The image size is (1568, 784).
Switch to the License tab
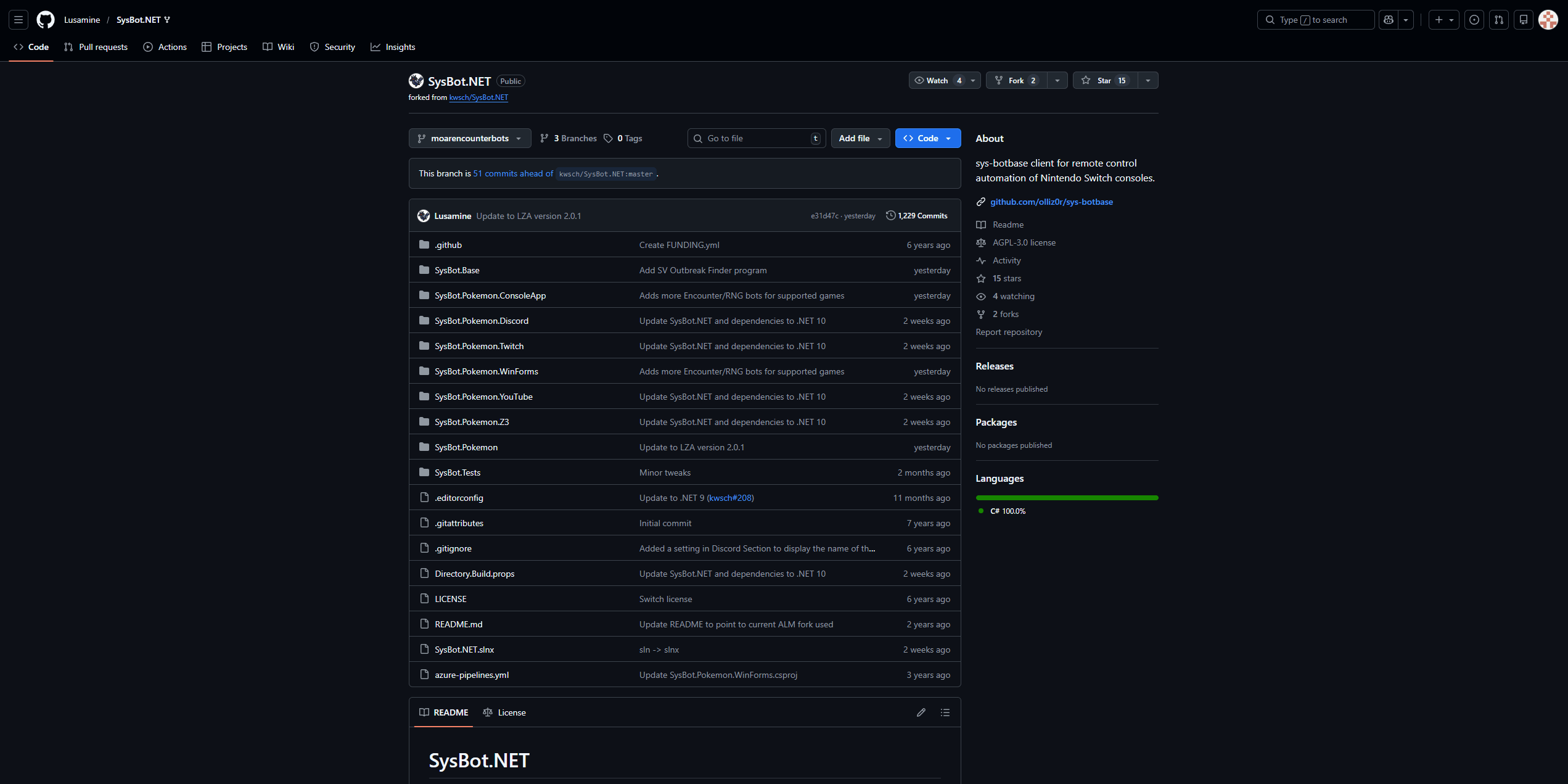pos(504,712)
